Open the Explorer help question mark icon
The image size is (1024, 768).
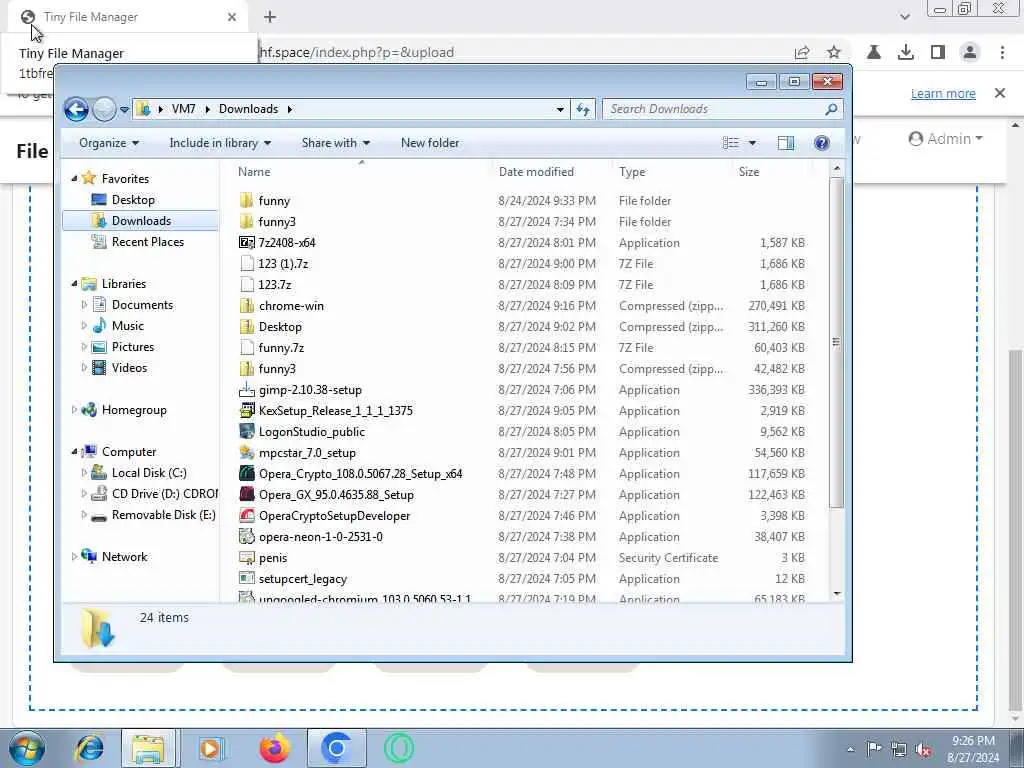click(x=822, y=143)
